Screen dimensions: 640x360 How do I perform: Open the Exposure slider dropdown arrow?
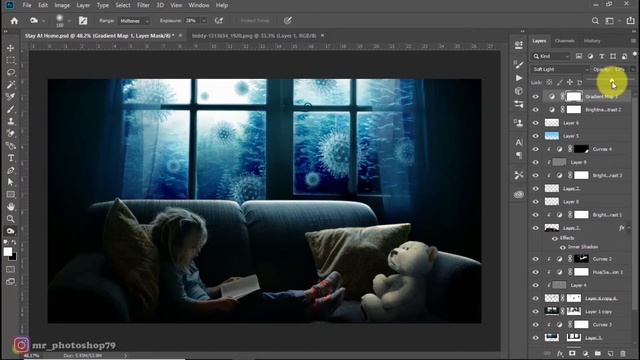(x=204, y=21)
